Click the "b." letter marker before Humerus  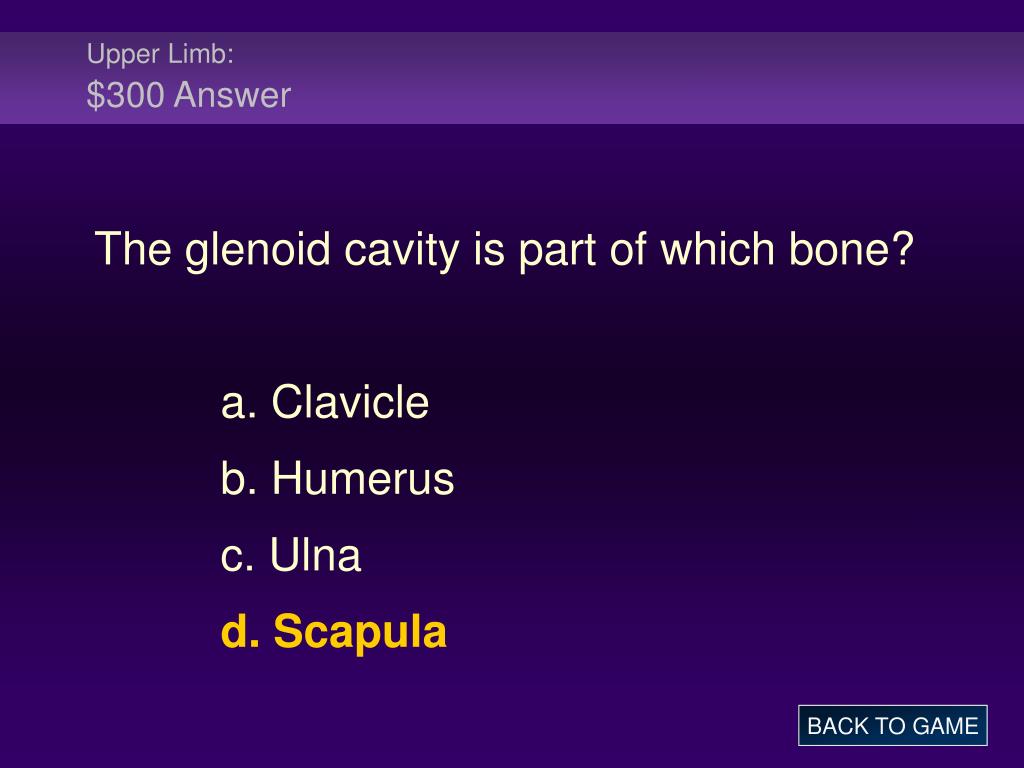(x=238, y=478)
